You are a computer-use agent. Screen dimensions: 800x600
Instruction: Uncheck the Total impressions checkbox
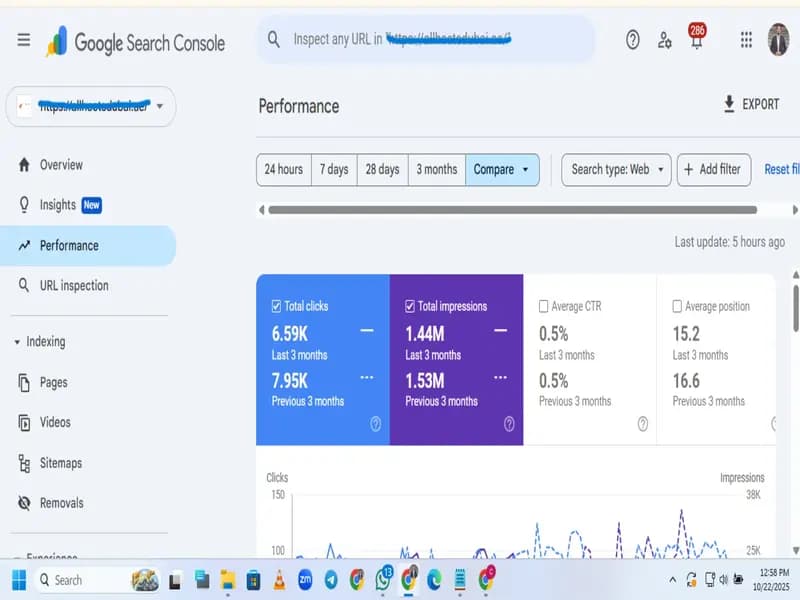tap(410, 306)
